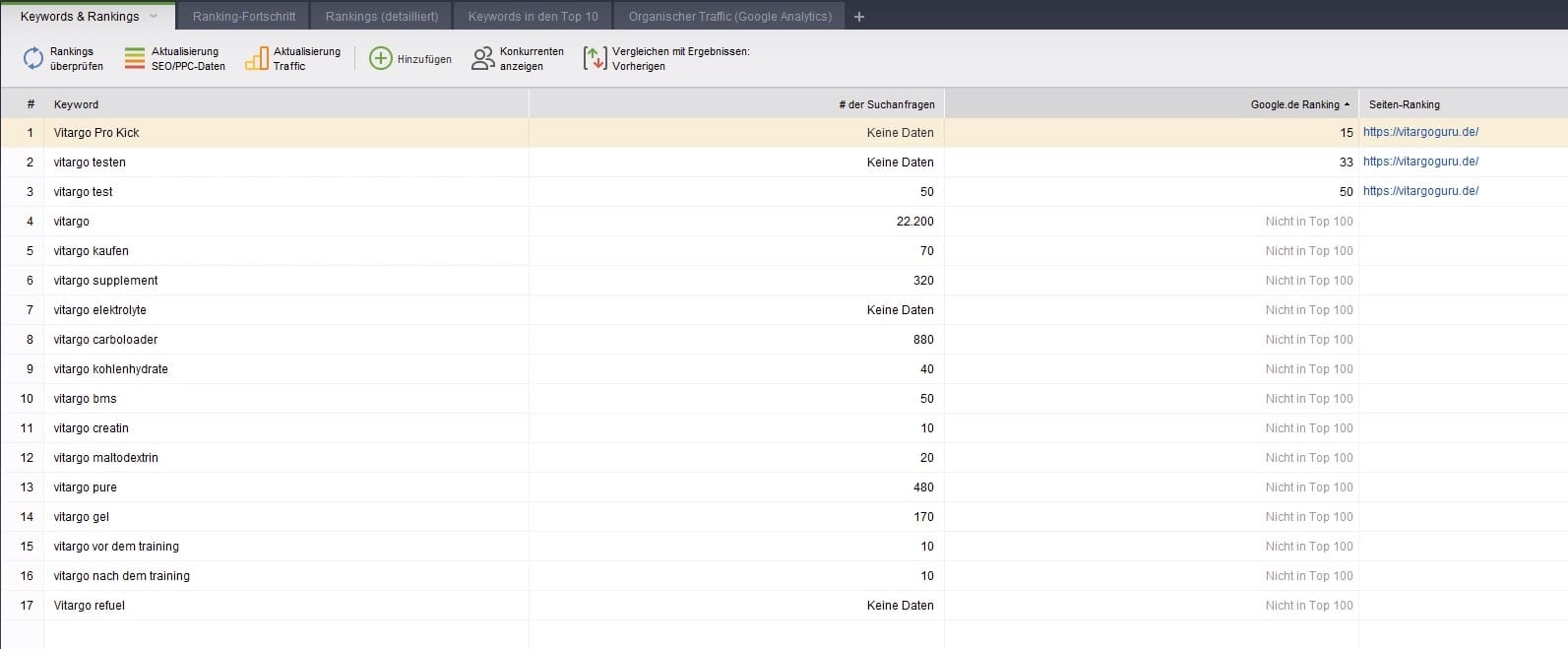Click 'Nicht in Top 100' for vitargo kaufen
The width and height of the screenshot is (1568, 649).
pos(1309,251)
